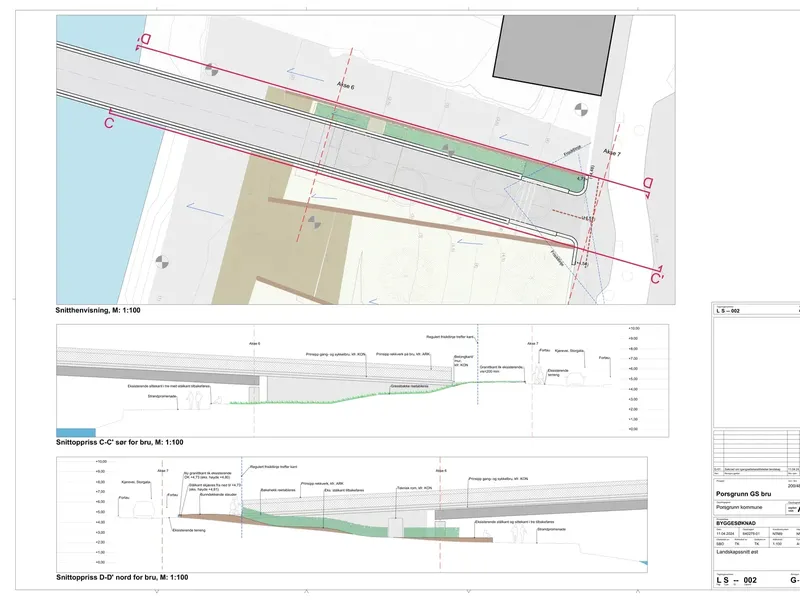The height and width of the screenshot is (600, 800).
Task: Click 'Eksisterende terreng' label in D-D' section
Action: pyautogui.click(x=189, y=531)
